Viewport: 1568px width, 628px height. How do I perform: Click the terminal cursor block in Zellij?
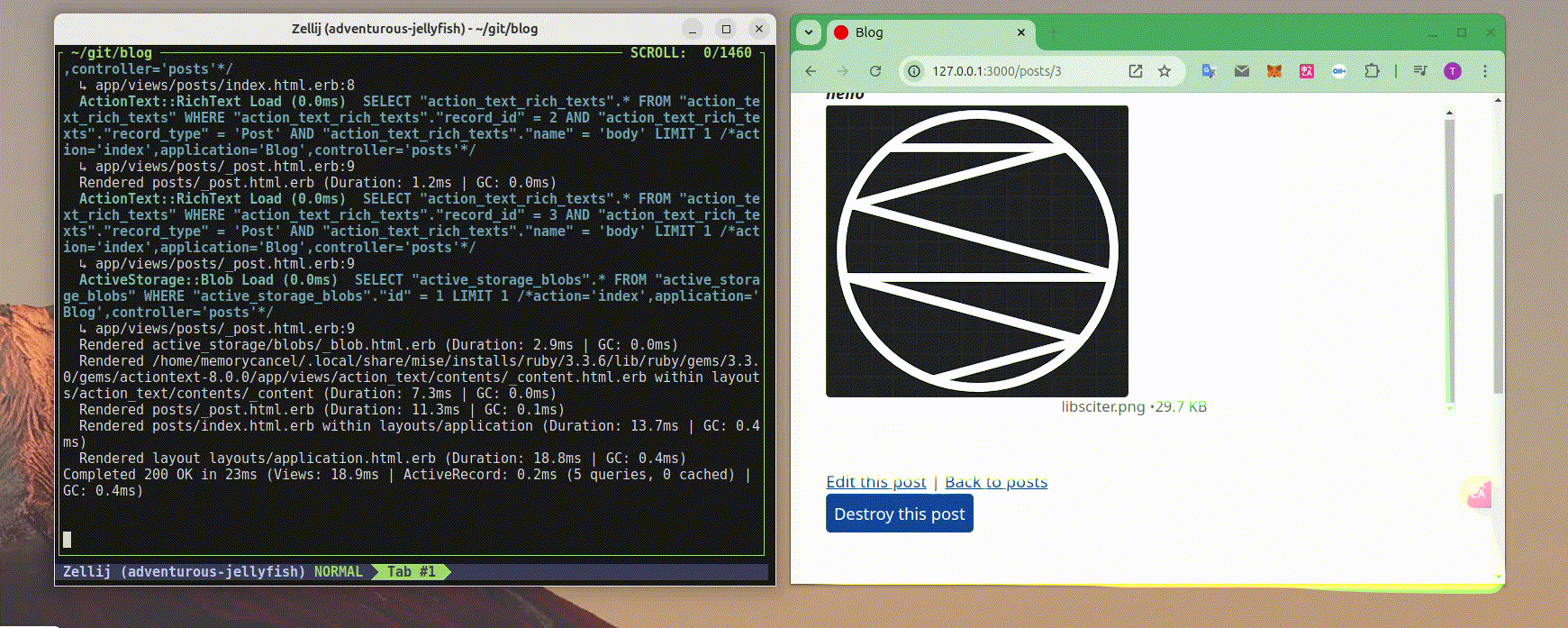(67, 540)
